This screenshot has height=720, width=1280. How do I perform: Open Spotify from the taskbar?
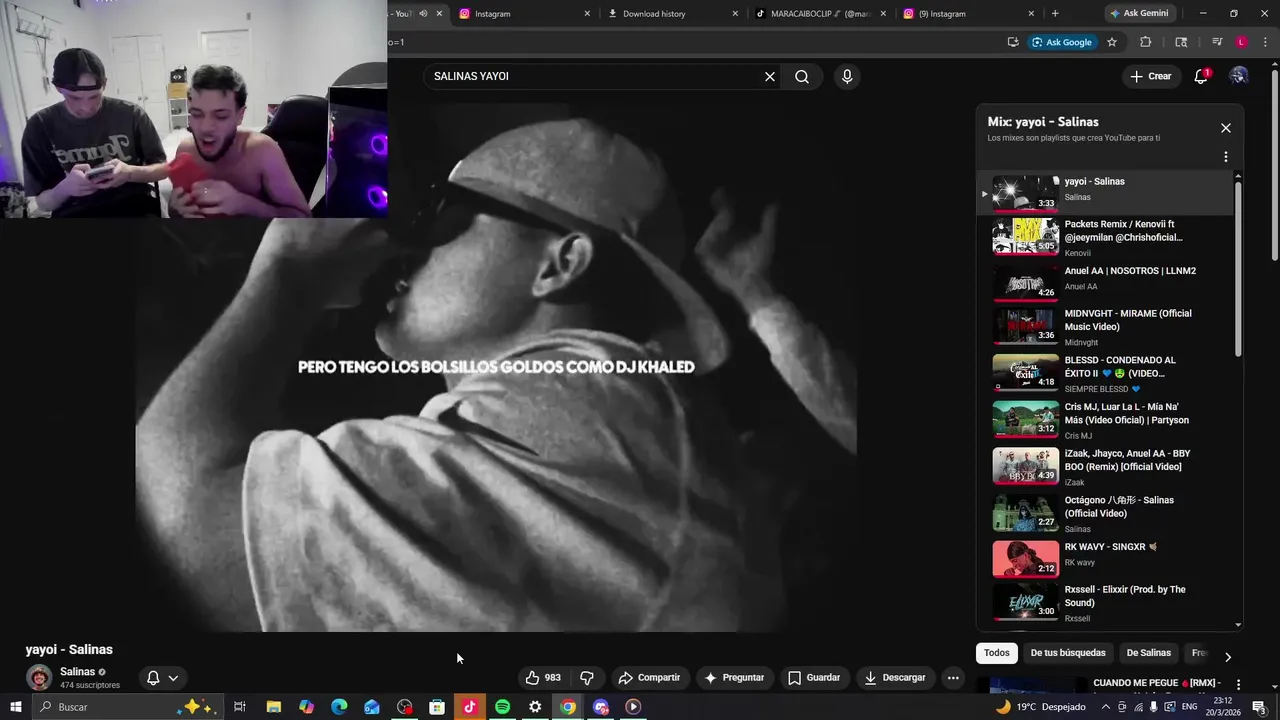click(x=503, y=707)
